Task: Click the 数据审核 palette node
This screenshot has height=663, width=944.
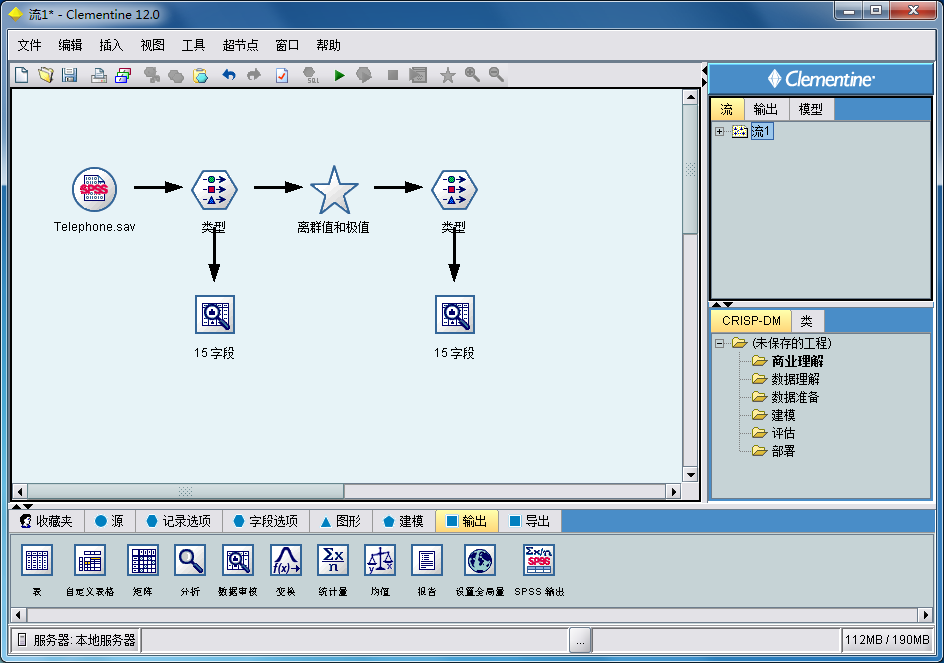Action: click(x=238, y=560)
